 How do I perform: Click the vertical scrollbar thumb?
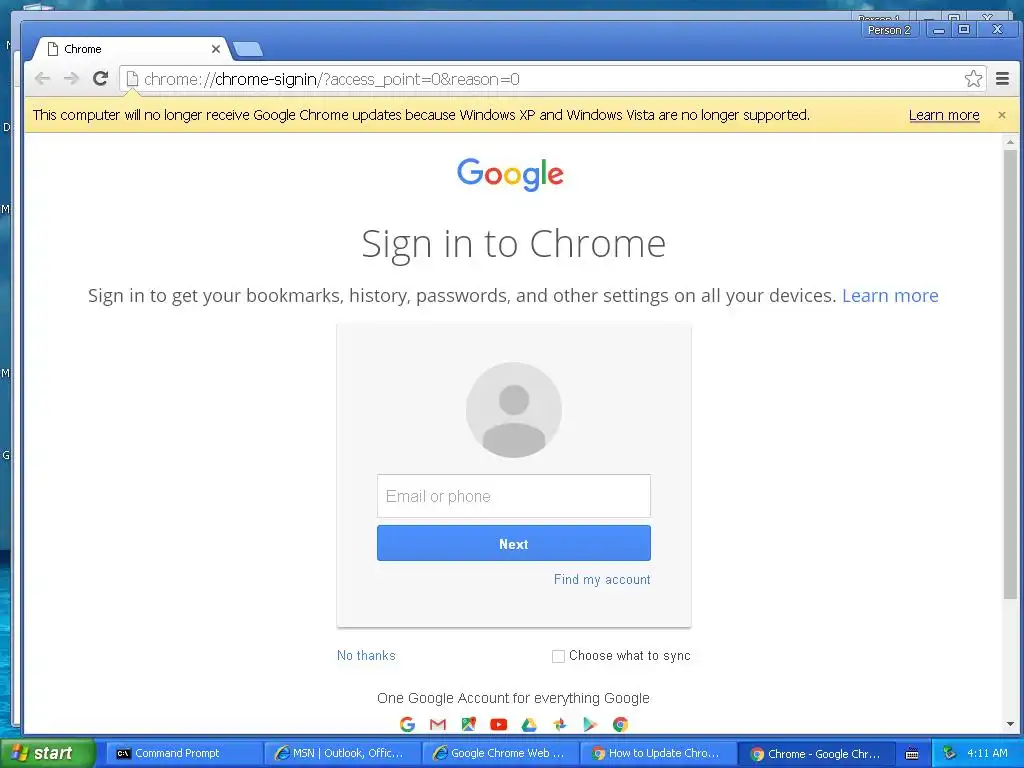point(1010,374)
